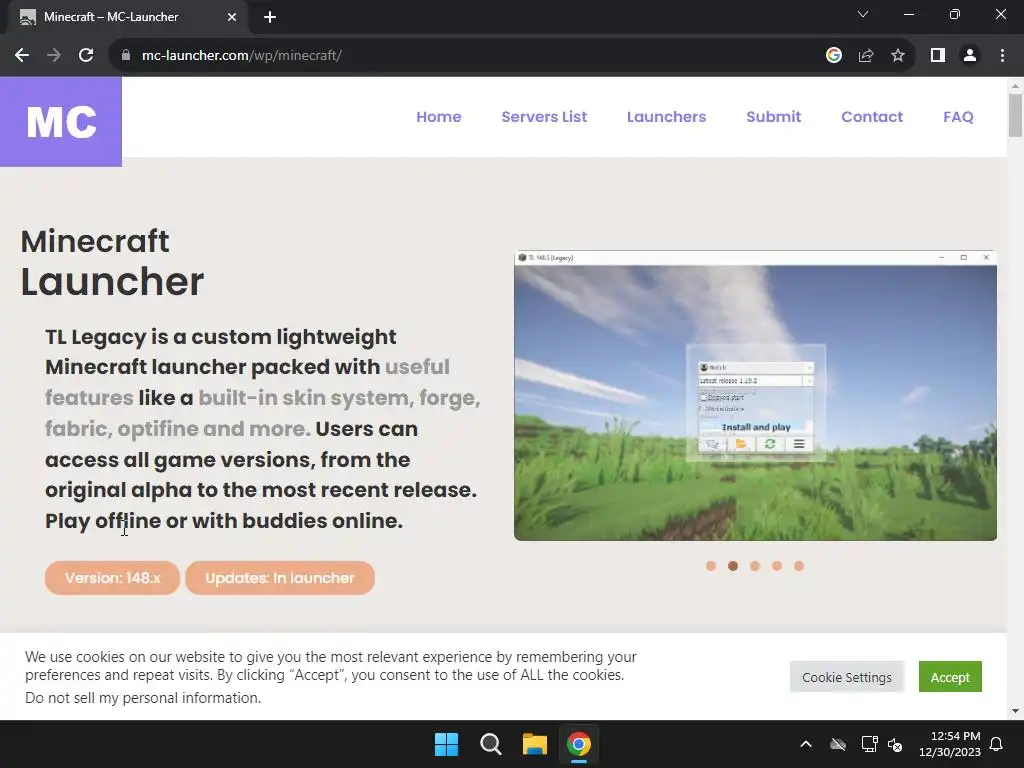Click the 'Minecraft Launcher' heading
The height and width of the screenshot is (768, 1024).
[112, 263]
